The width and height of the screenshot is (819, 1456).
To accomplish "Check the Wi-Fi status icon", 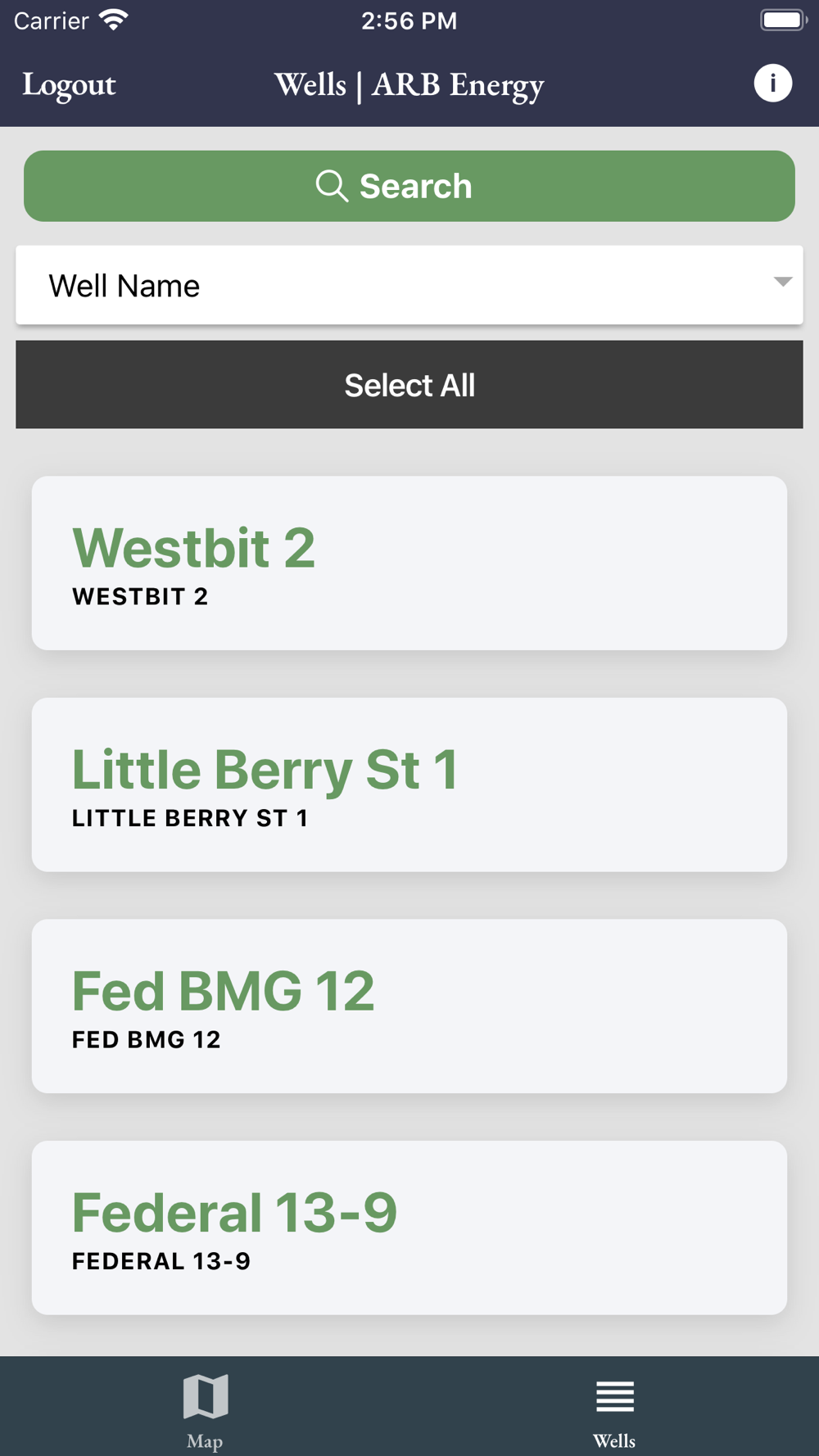I will (x=113, y=20).
